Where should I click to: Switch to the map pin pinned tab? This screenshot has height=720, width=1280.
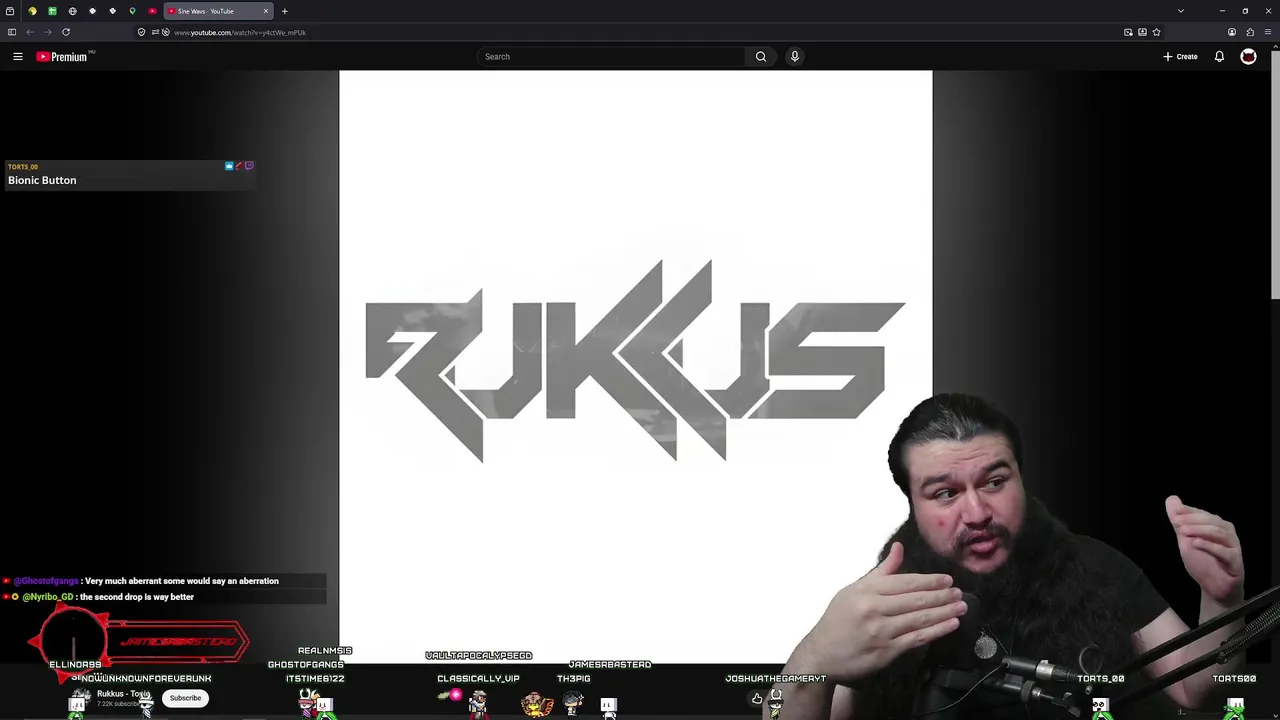(132, 11)
